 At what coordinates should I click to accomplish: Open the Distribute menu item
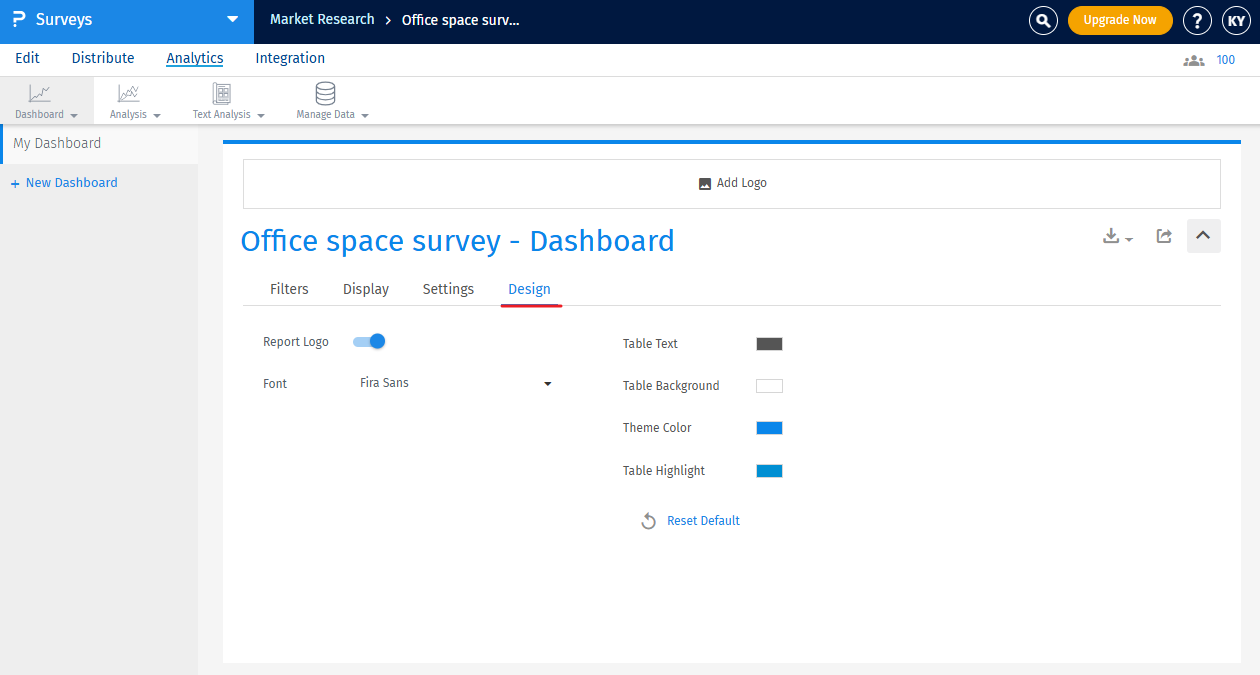[x=102, y=58]
